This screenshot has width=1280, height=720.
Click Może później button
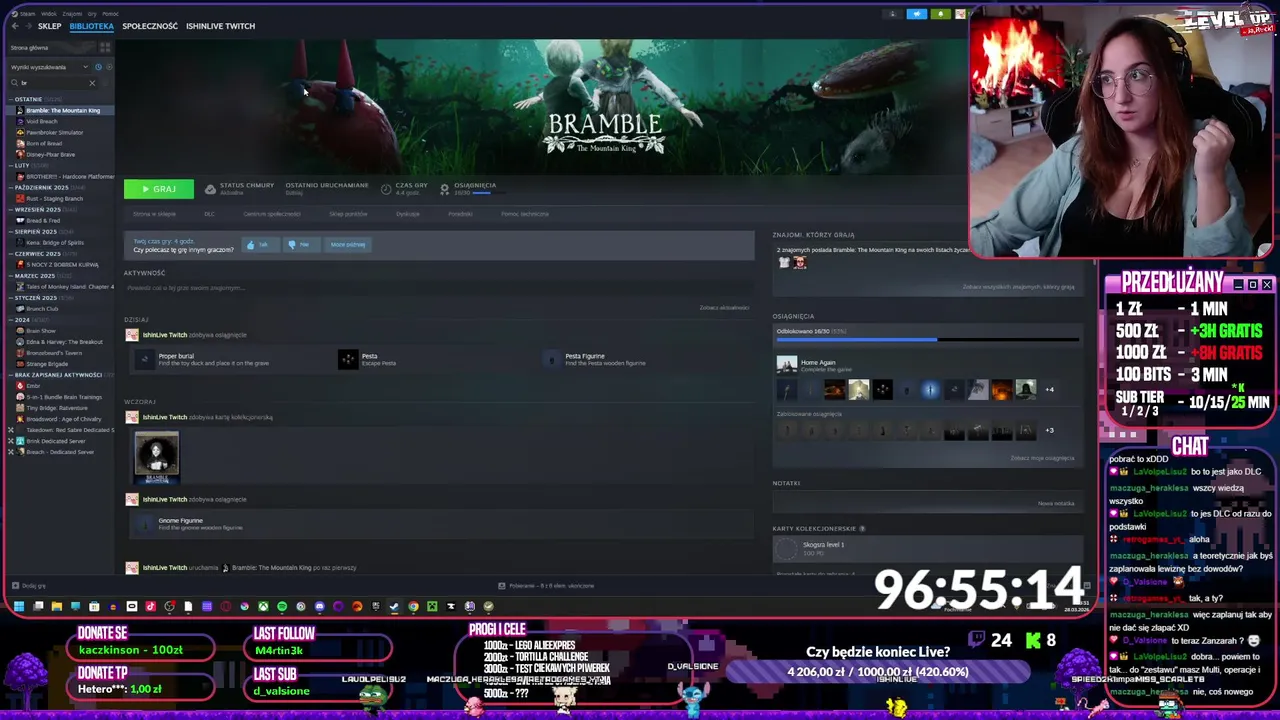point(348,245)
